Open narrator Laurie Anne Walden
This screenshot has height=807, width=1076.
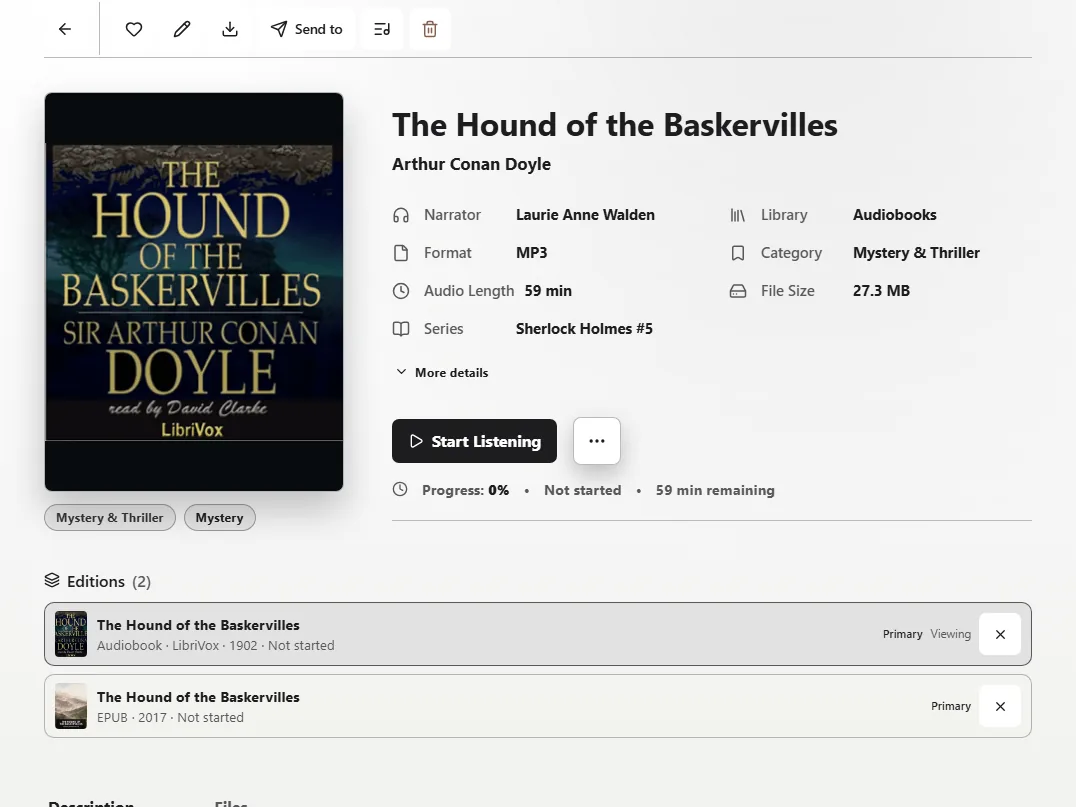(x=585, y=215)
